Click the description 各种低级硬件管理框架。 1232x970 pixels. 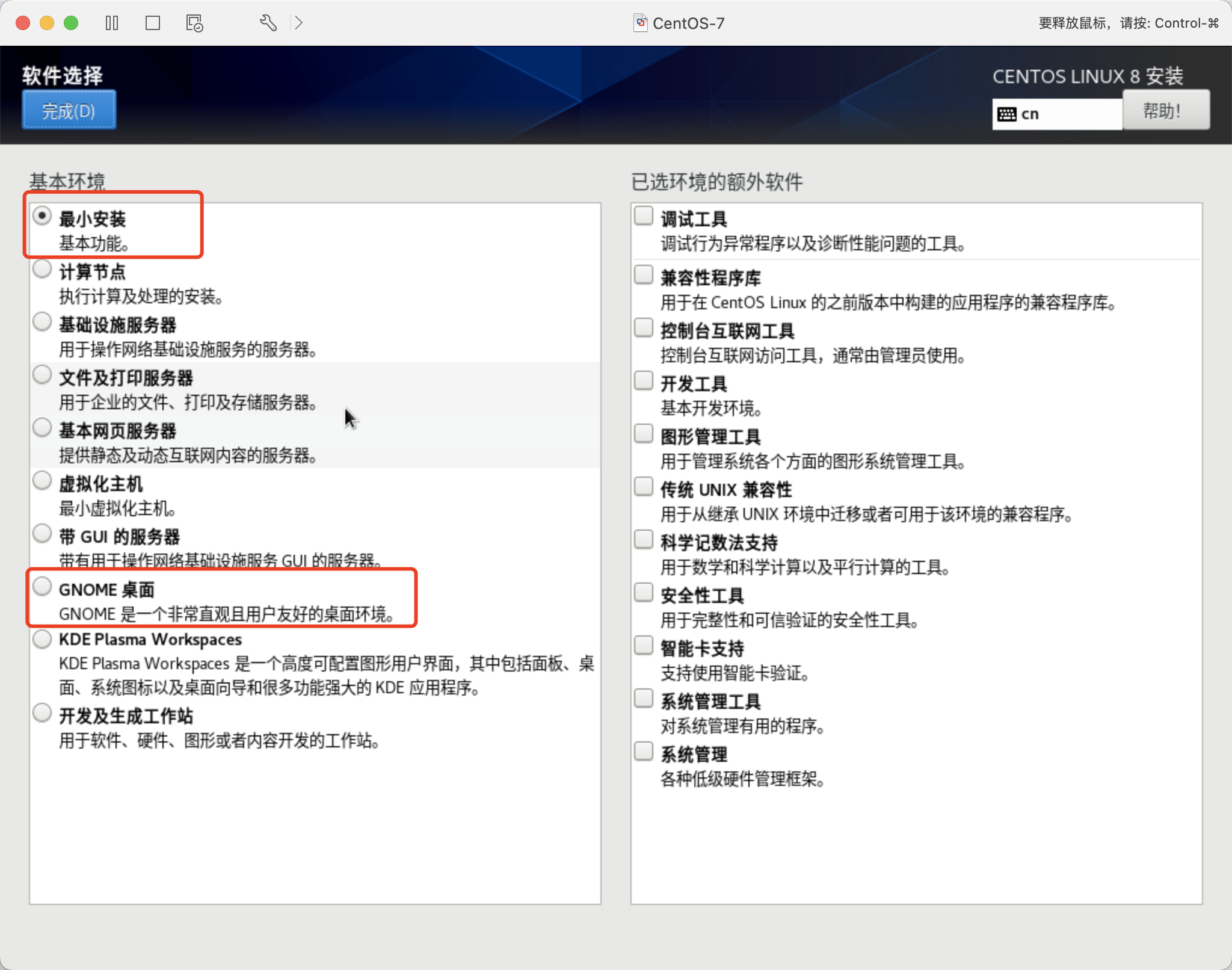pos(743,779)
